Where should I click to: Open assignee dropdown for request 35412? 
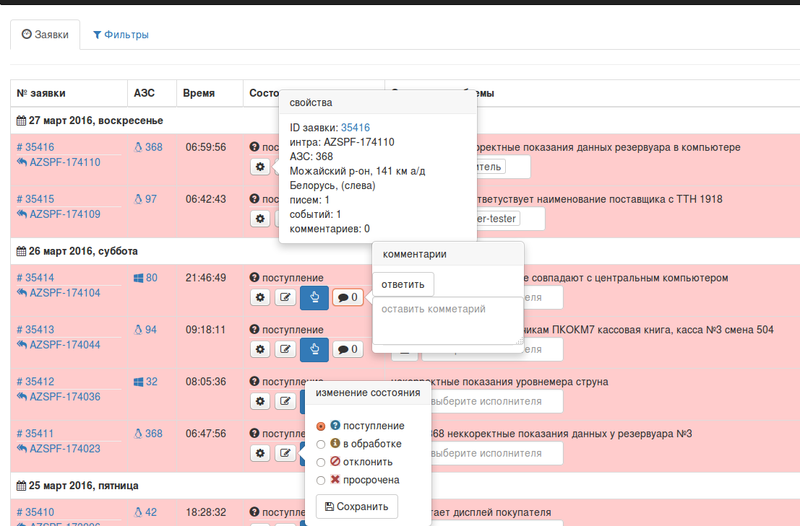[498, 401]
